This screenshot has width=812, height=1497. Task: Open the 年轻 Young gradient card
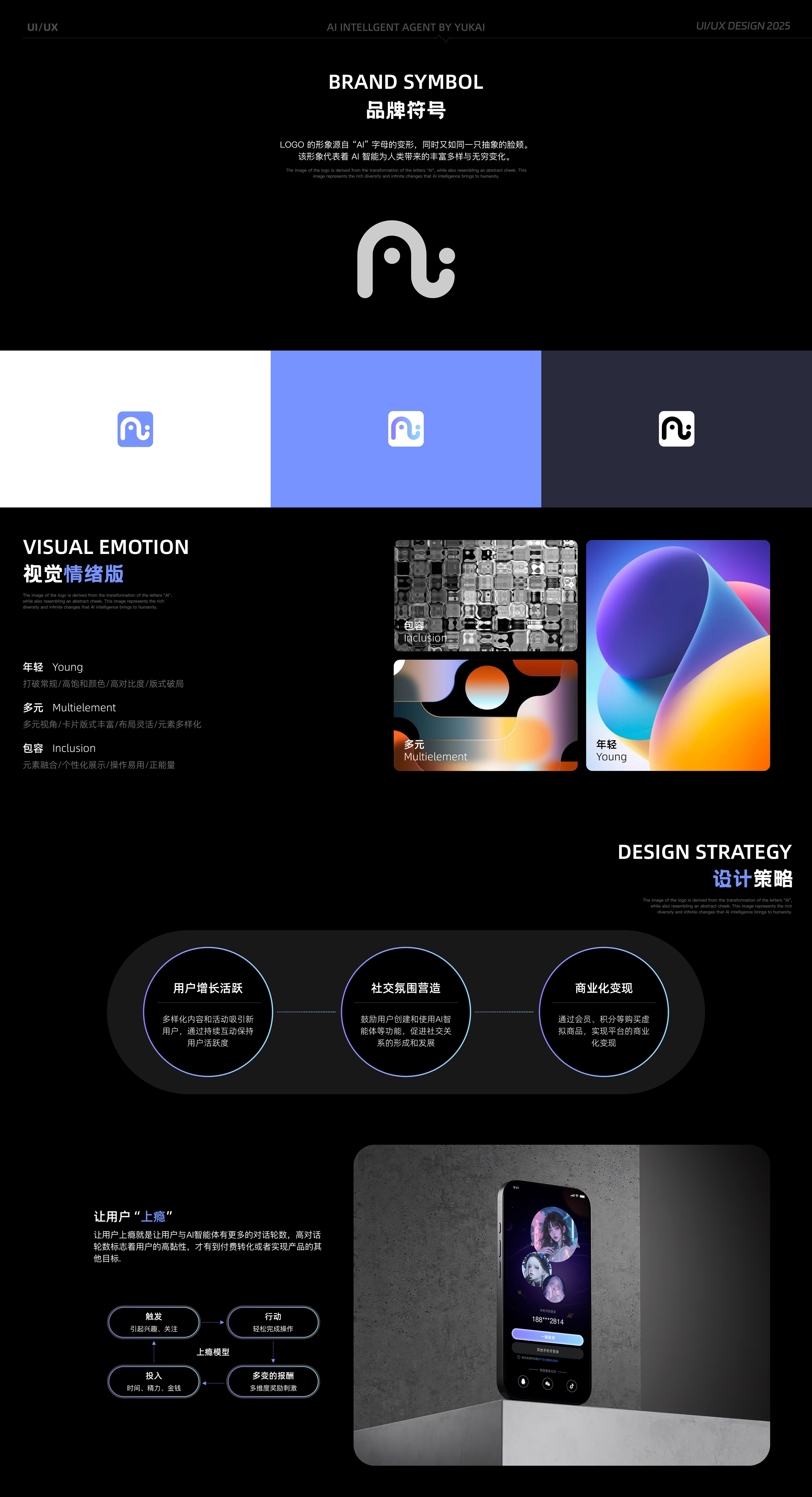click(678, 656)
